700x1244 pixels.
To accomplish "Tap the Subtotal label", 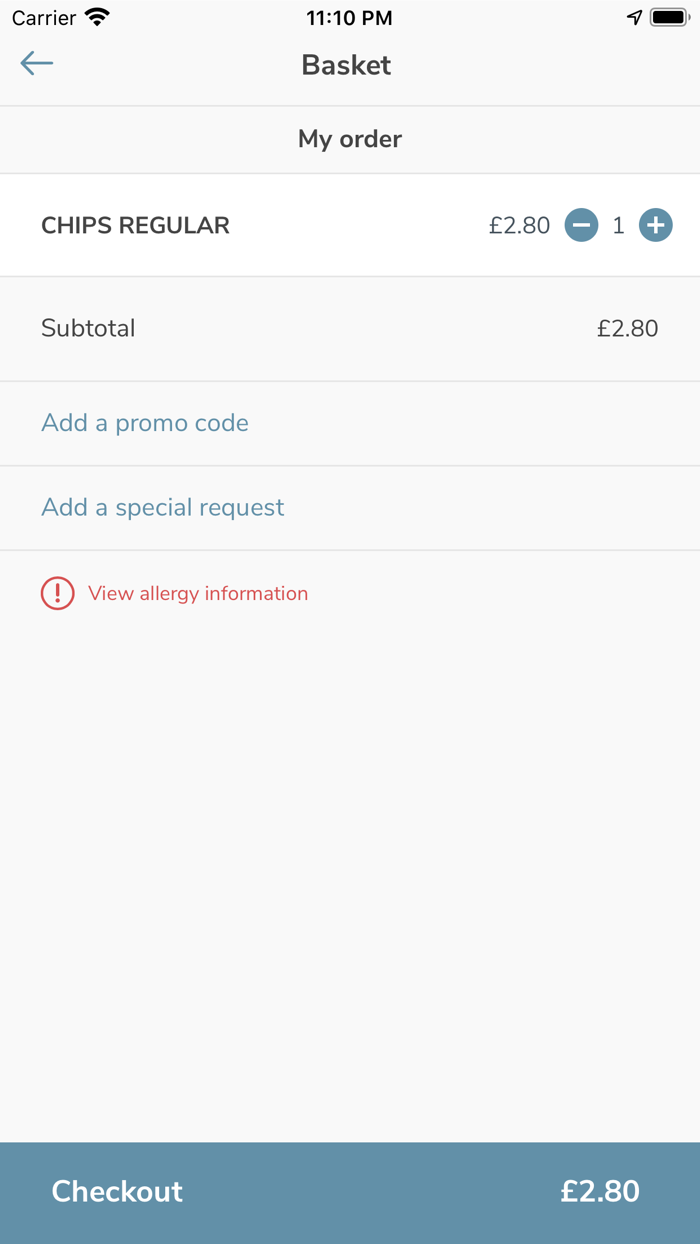I will click(88, 328).
